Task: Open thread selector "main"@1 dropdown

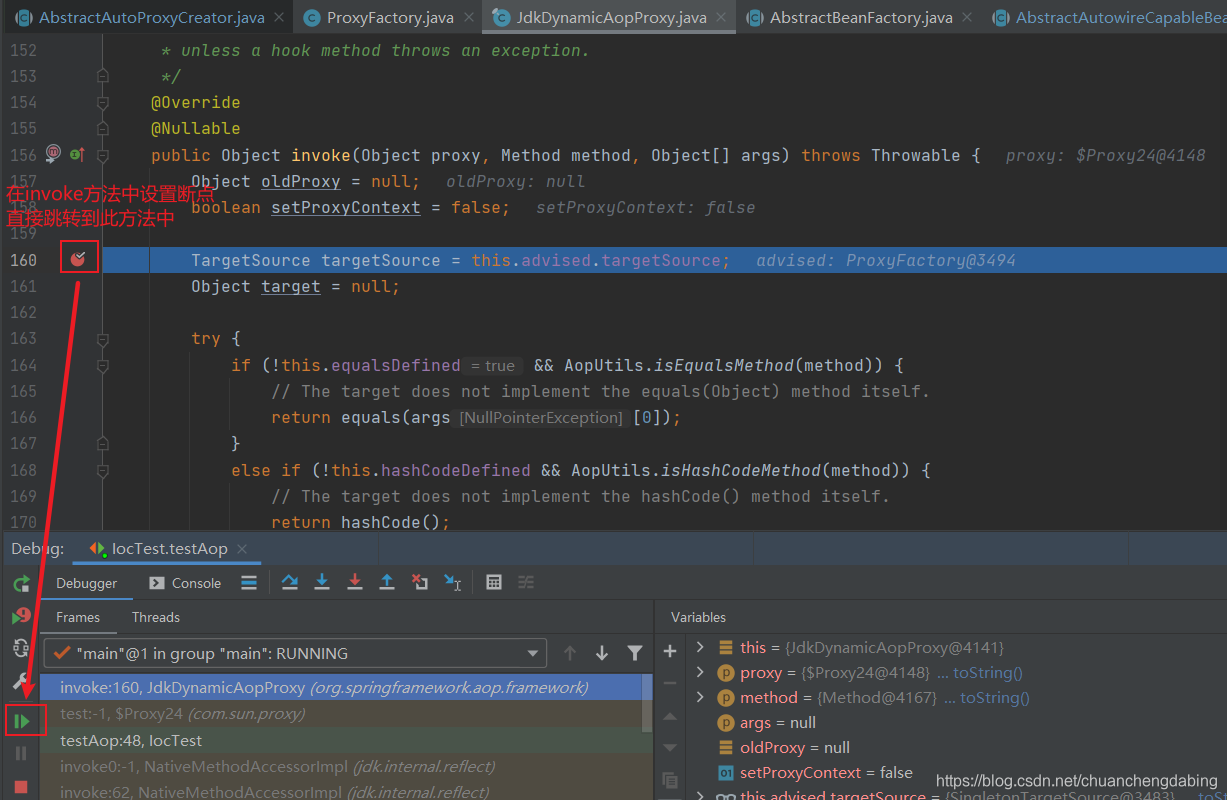Action: (296, 653)
